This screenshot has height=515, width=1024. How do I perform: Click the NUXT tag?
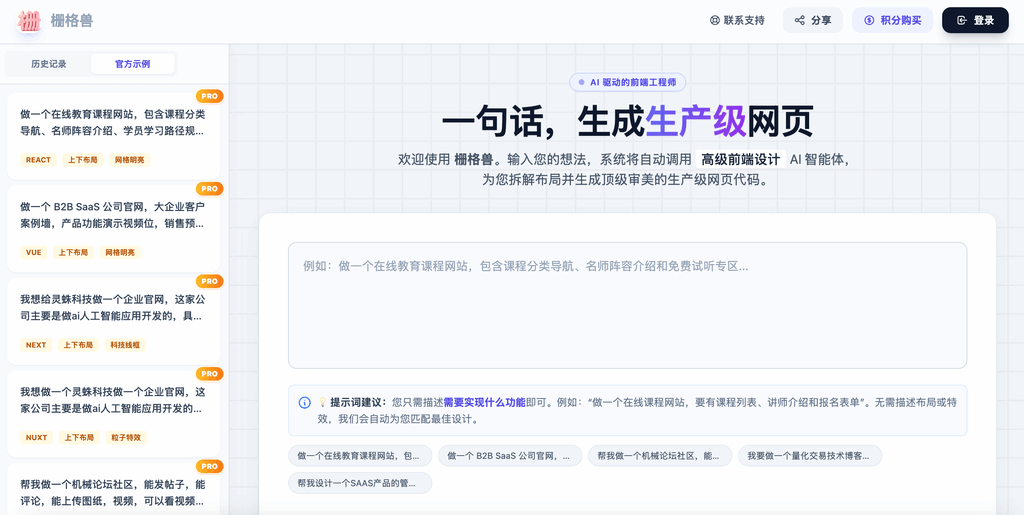pos(37,438)
